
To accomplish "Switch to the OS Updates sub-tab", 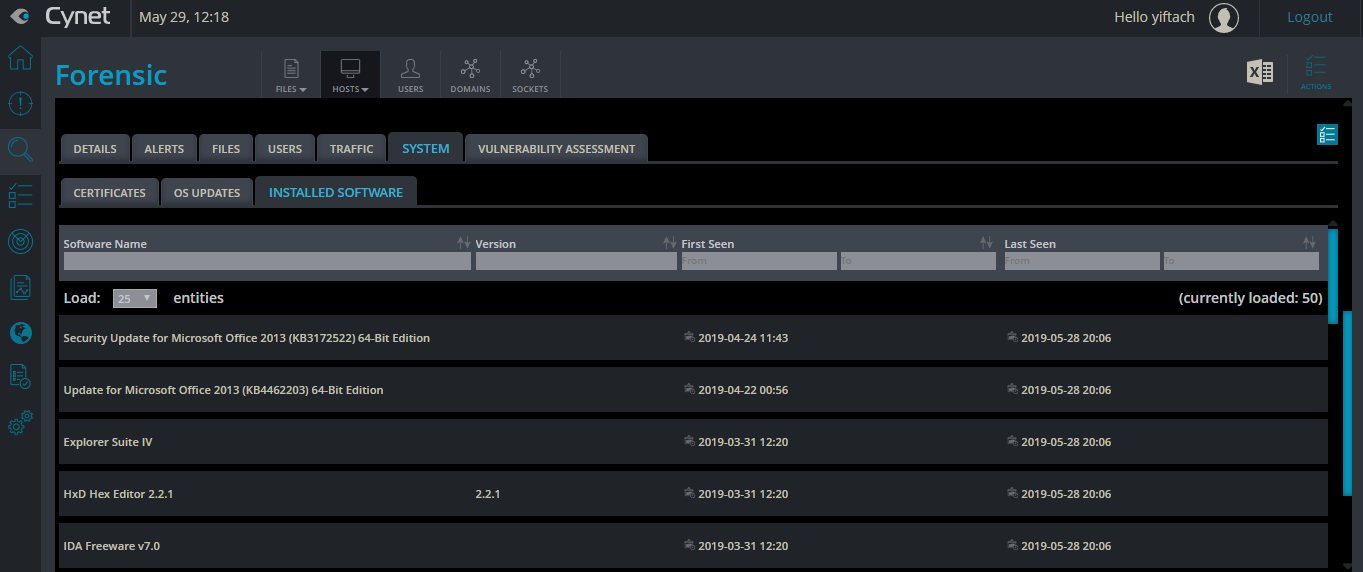I will coord(207,193).
